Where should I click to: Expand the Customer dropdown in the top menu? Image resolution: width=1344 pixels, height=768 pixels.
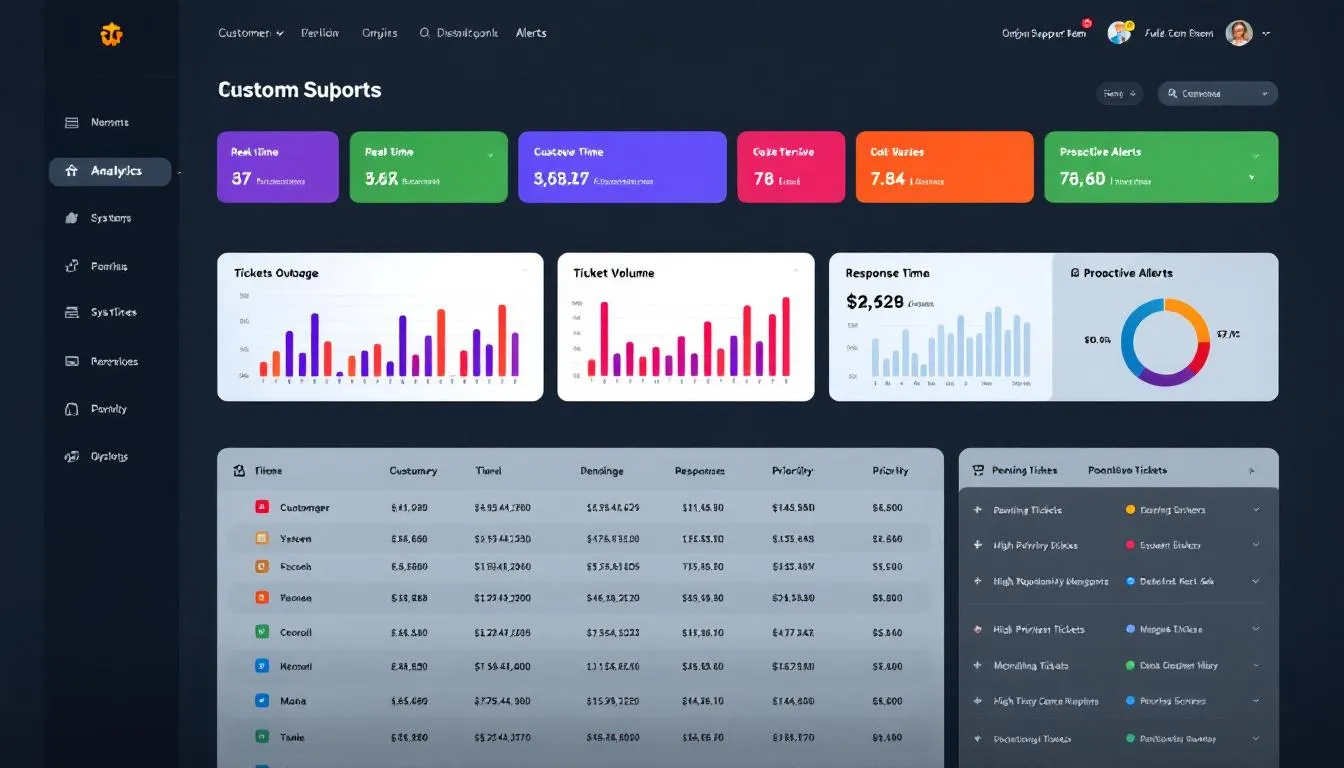pyautogui.click(x=280, y=32)
